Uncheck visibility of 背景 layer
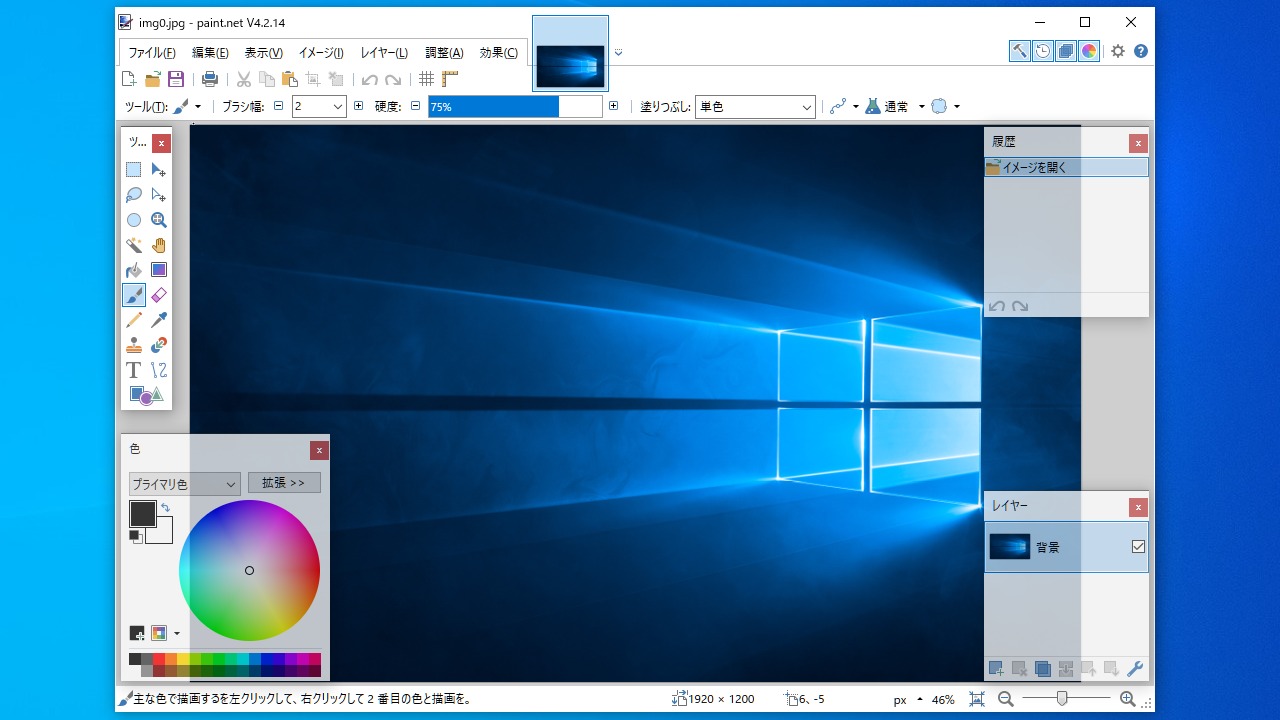 click(1138, 547)
